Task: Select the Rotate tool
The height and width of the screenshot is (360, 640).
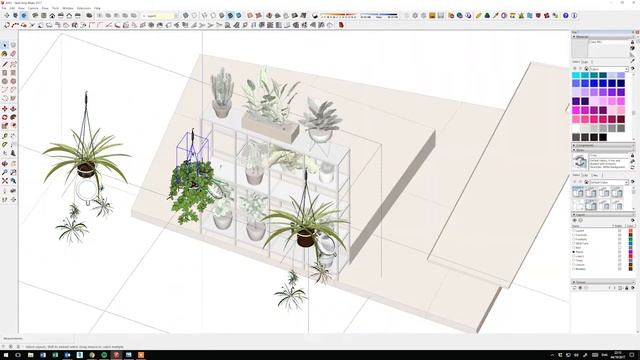Action: coord(4,118)
